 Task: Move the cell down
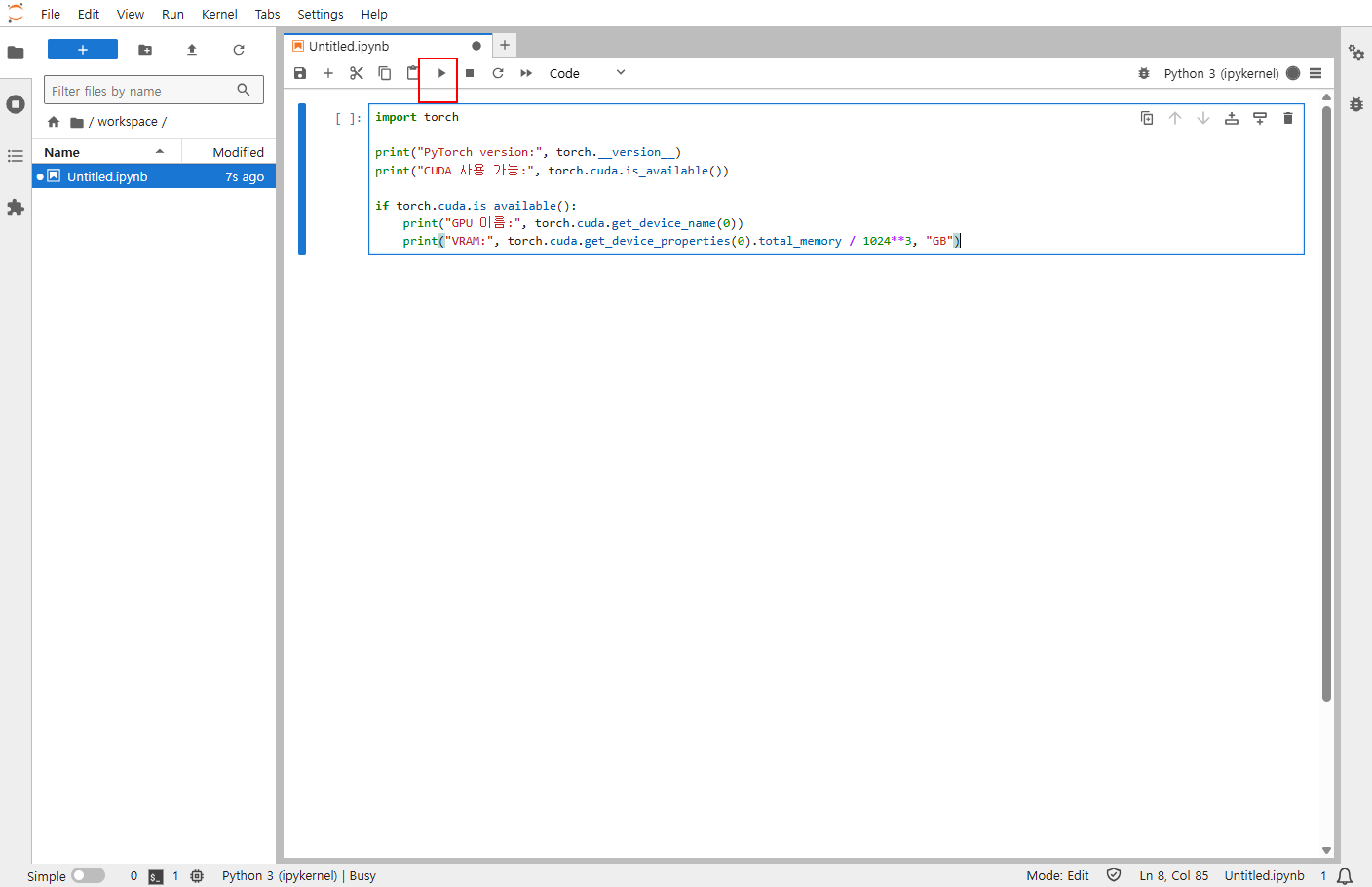click(x=1203, y=118)
